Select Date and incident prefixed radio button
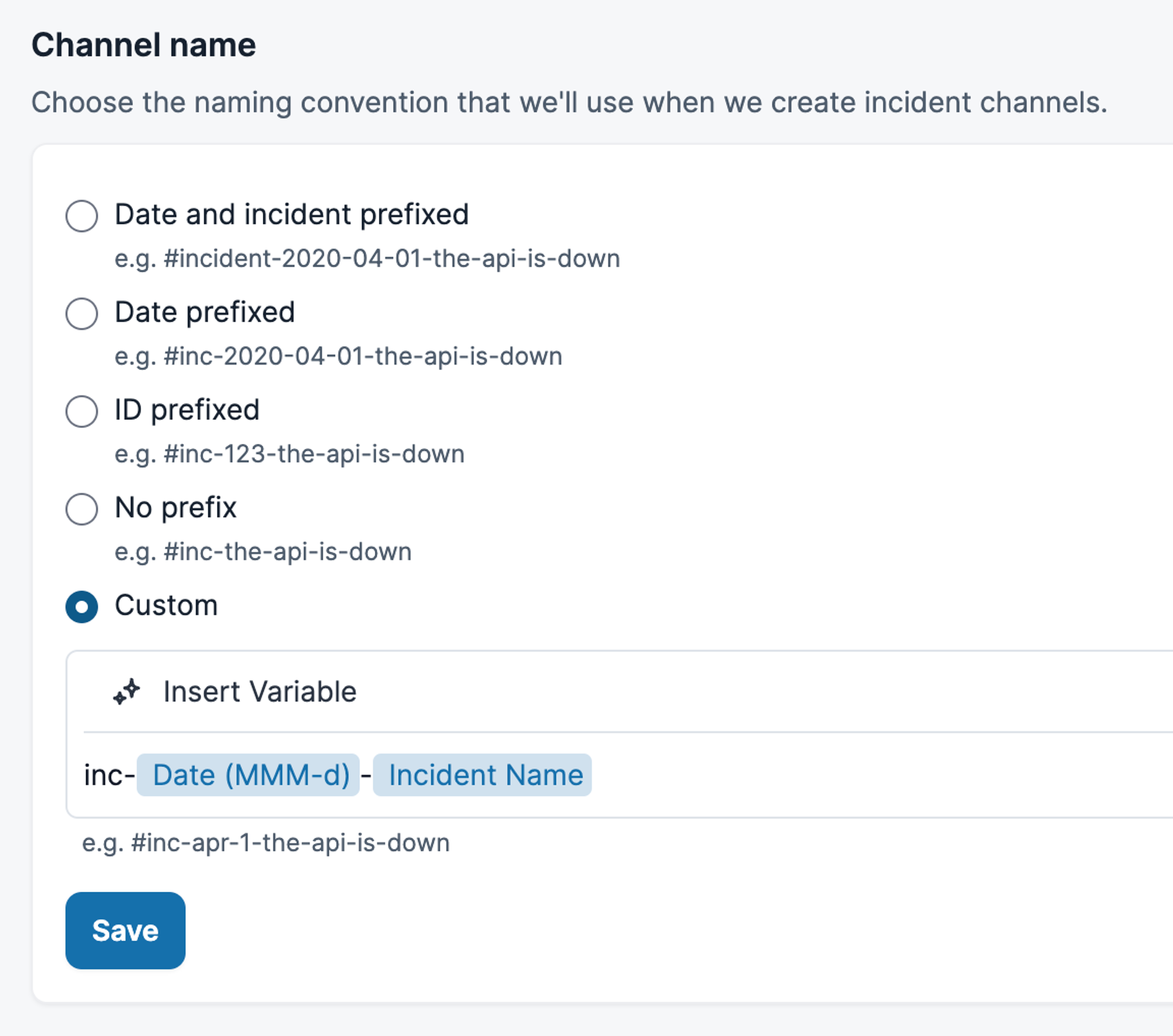This screenshot has height=1036, width=1173. click(x=82, y=216)
